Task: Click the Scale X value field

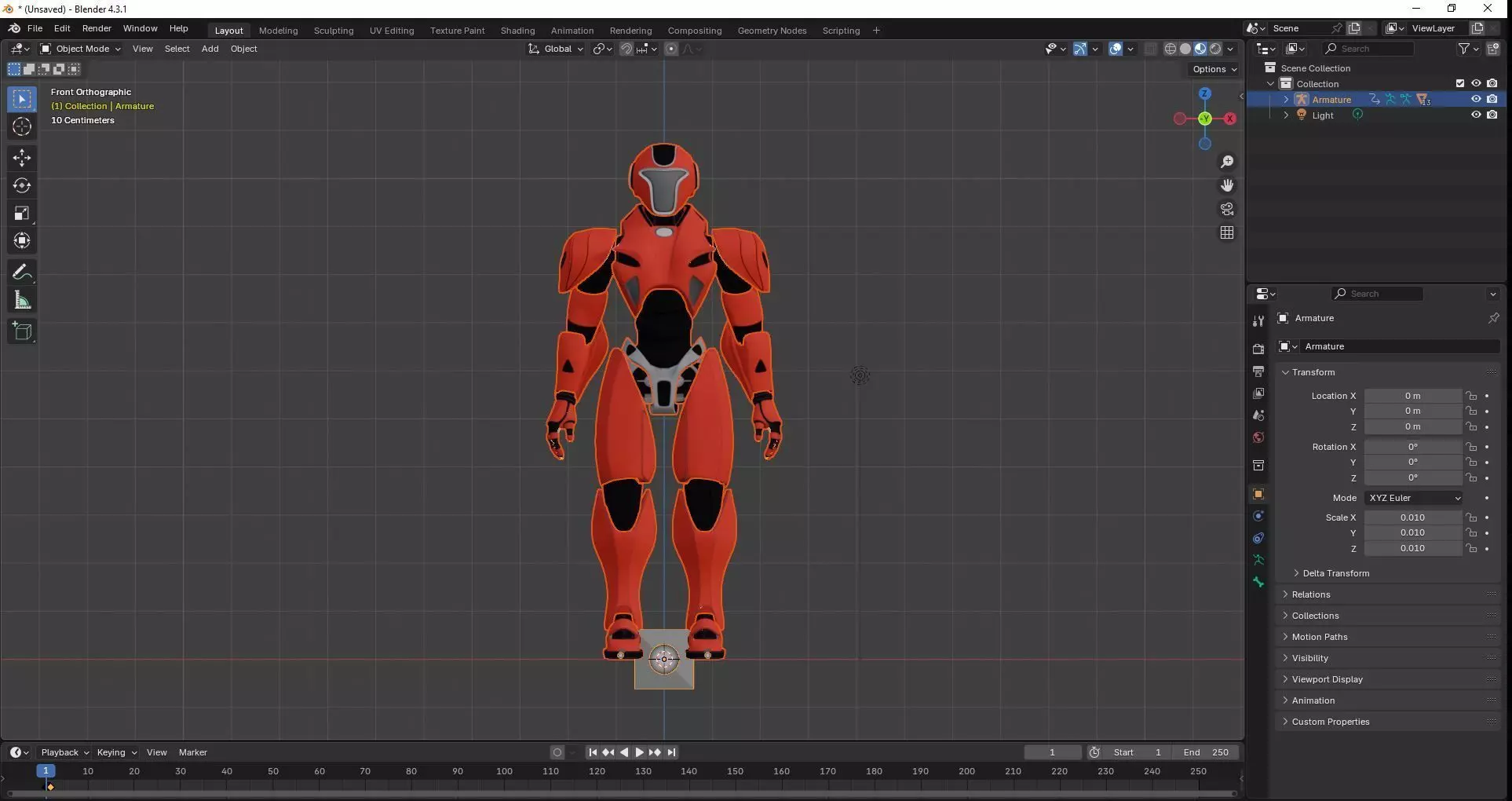Action: coord(1412,518)
